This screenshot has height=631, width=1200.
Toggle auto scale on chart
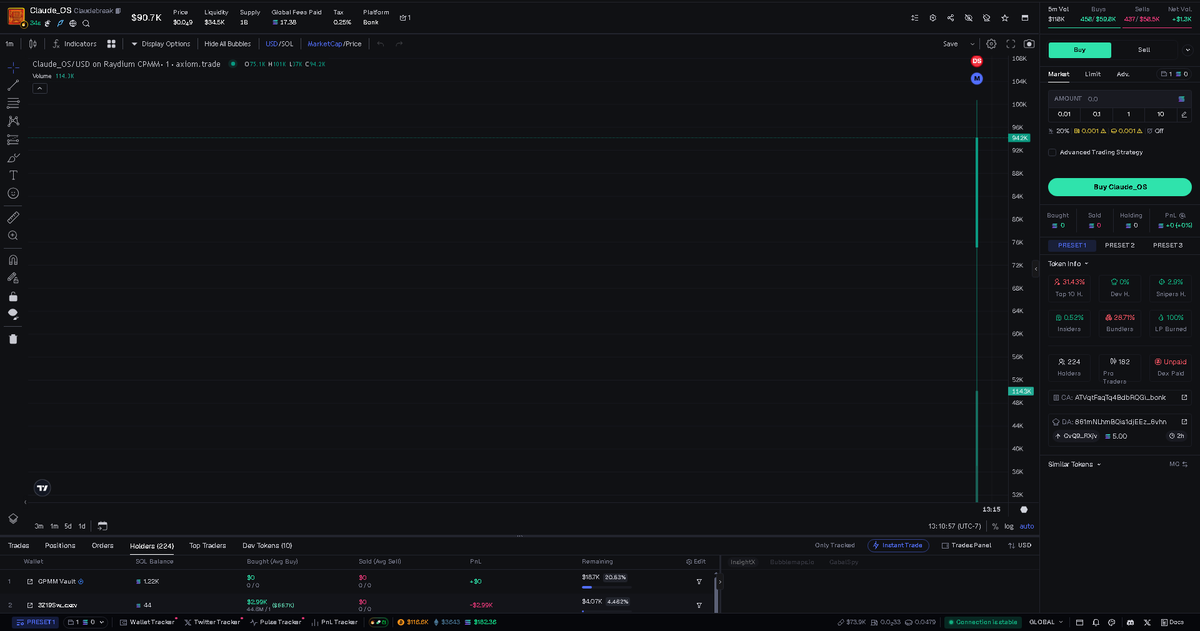pyautogui.click(x=1027, y=526)
